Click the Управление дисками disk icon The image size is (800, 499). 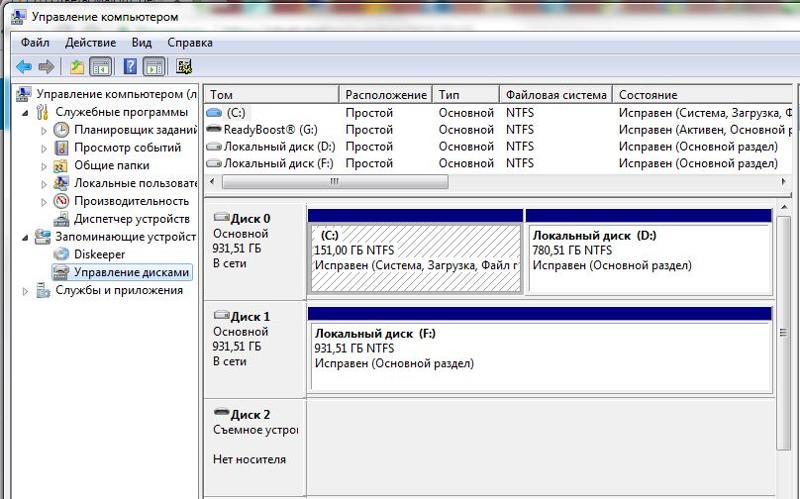61,272
